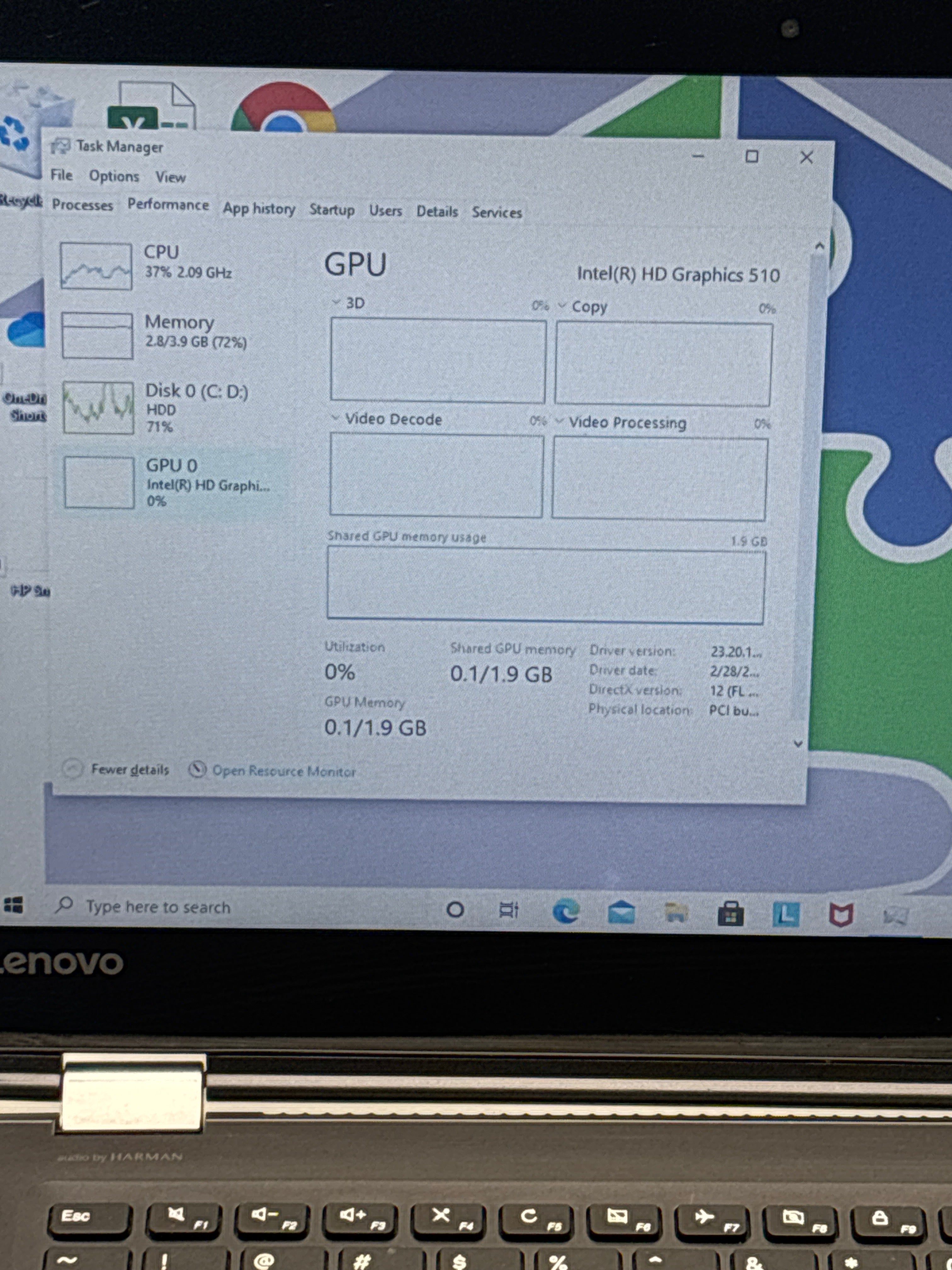Open the Video Decode engine dropdown
The height and width of the screenshot is (1270, 952).
pyautogui.click(x=336, y=418)
